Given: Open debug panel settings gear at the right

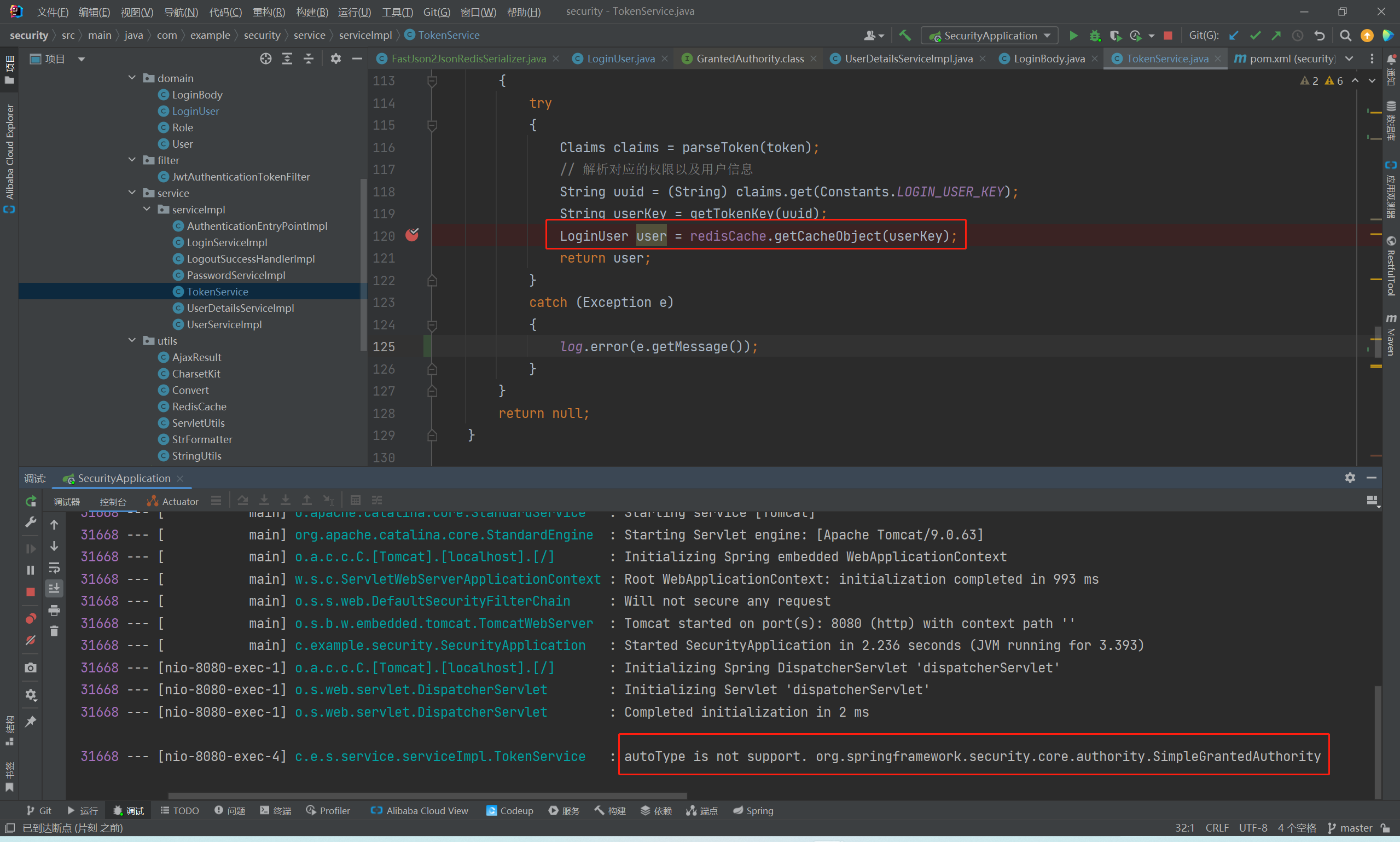Looking at the screenshot, I should tap(1350, 478).
